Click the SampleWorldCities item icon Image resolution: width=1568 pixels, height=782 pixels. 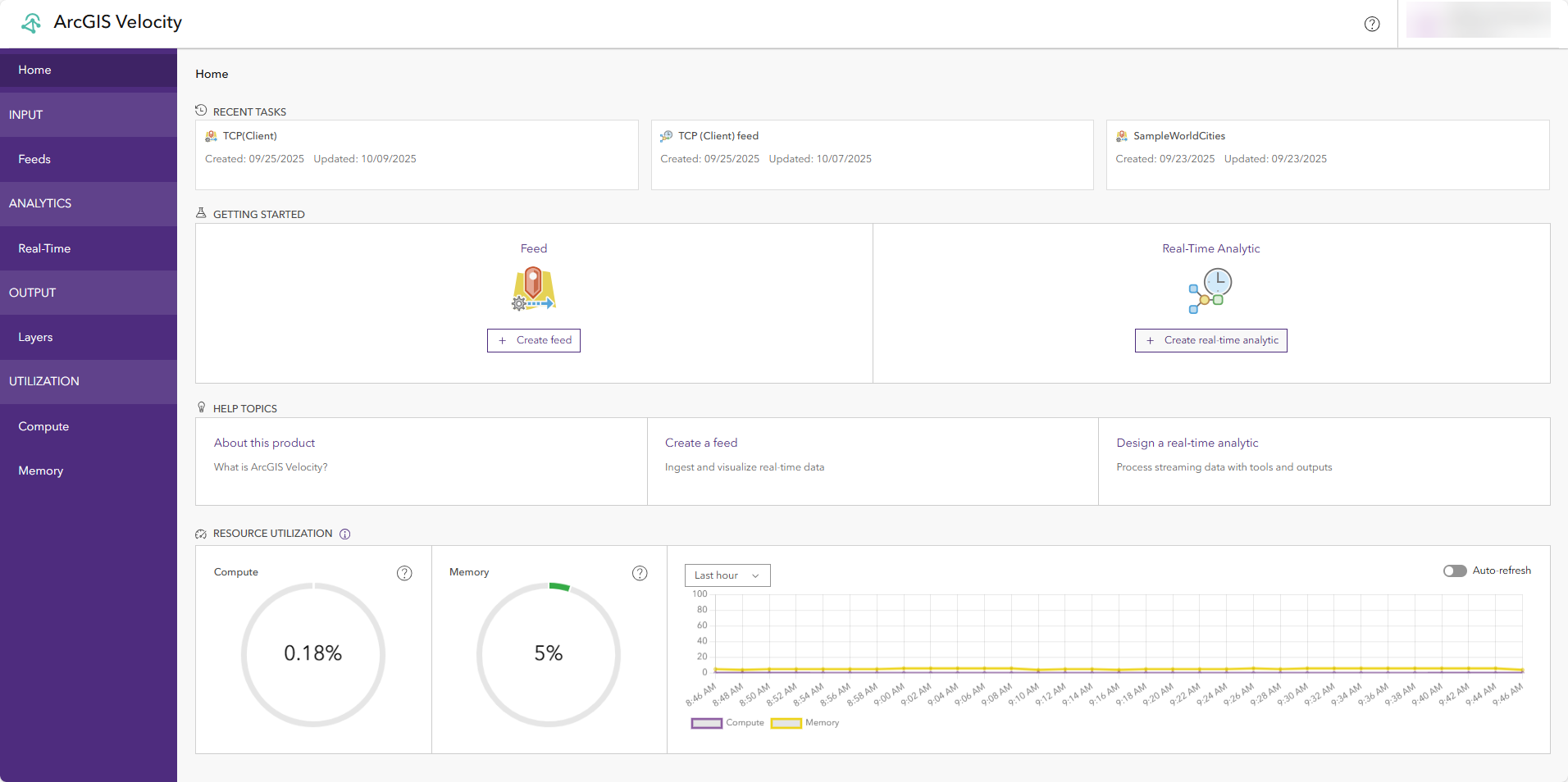pos(1122,136)
